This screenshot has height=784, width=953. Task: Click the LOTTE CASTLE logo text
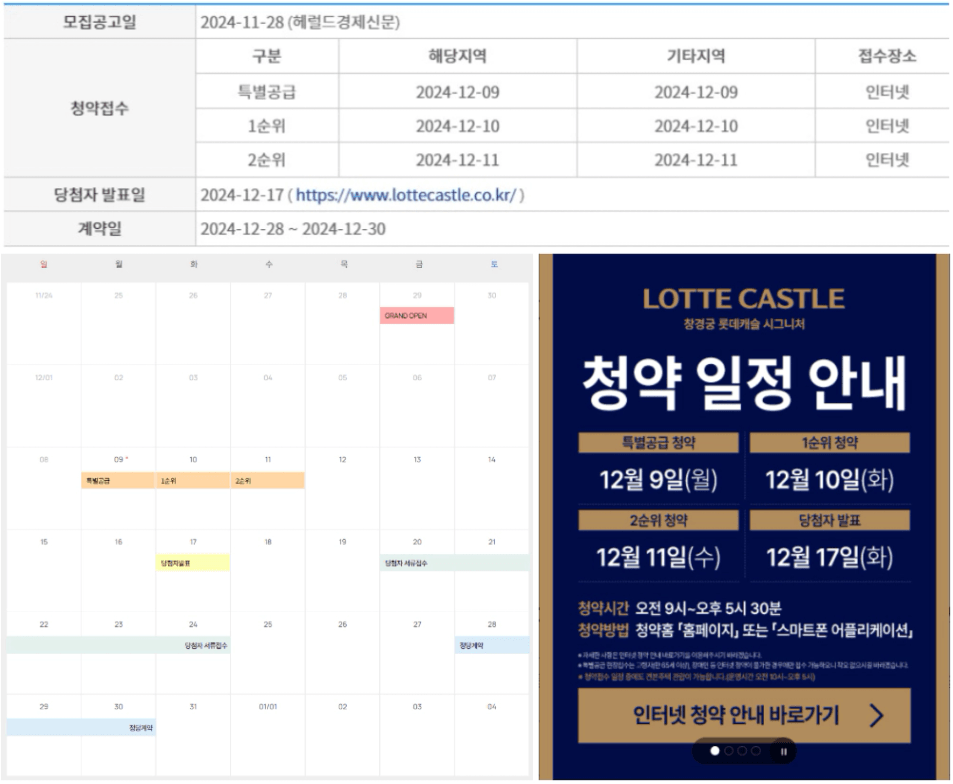point(744,299)
